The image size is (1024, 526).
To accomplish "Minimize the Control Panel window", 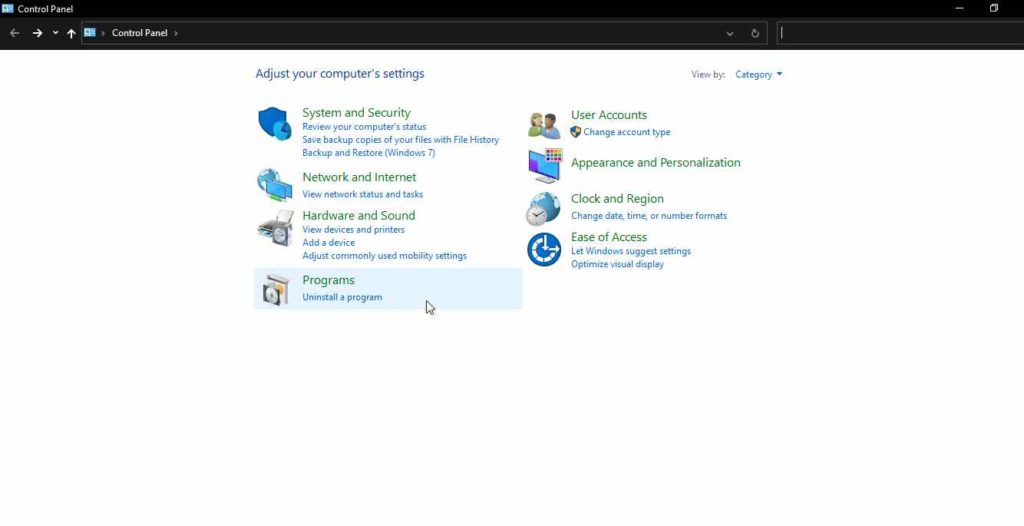I will coord(959,8).
